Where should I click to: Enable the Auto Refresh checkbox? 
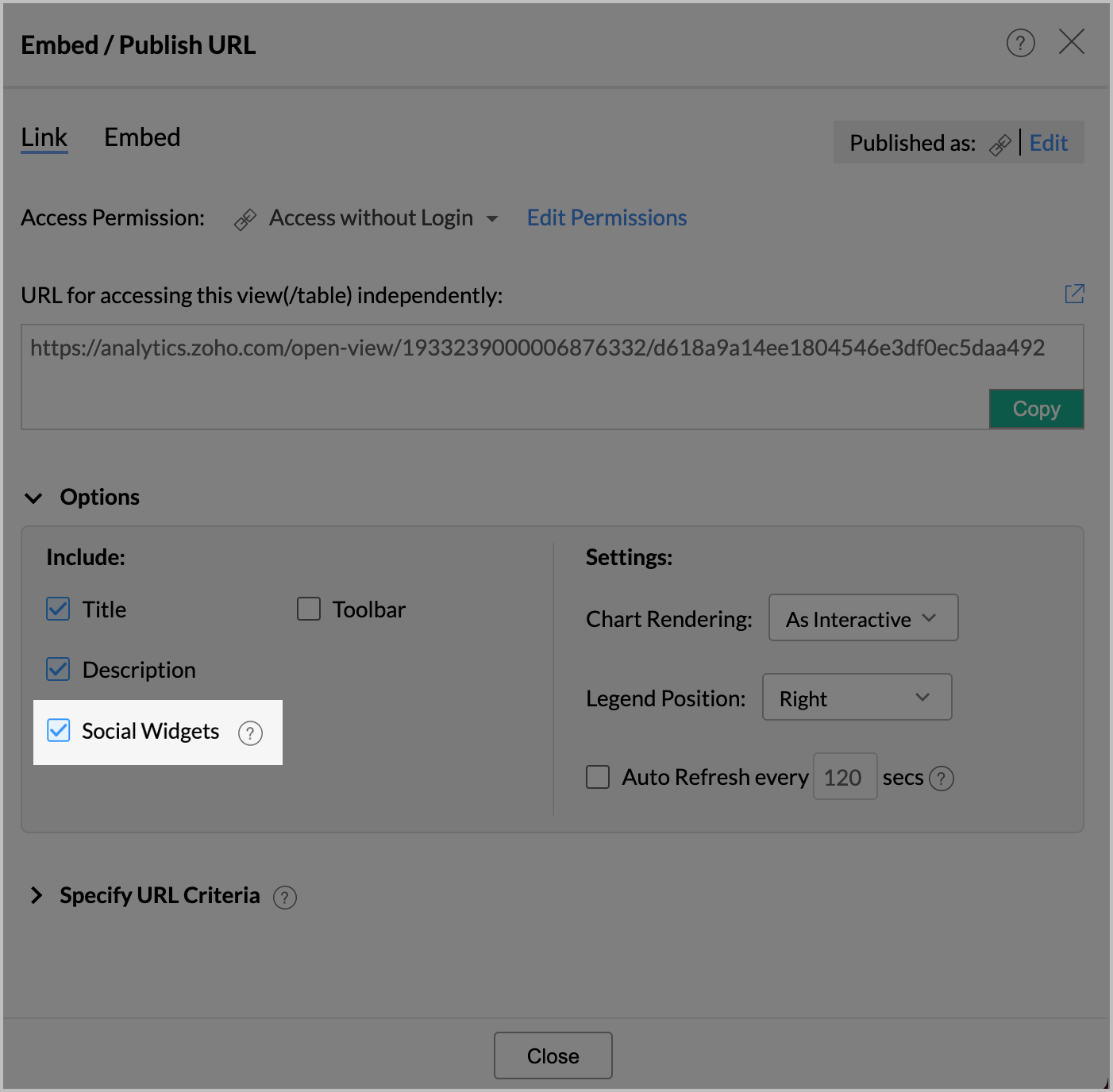[598, 776]
